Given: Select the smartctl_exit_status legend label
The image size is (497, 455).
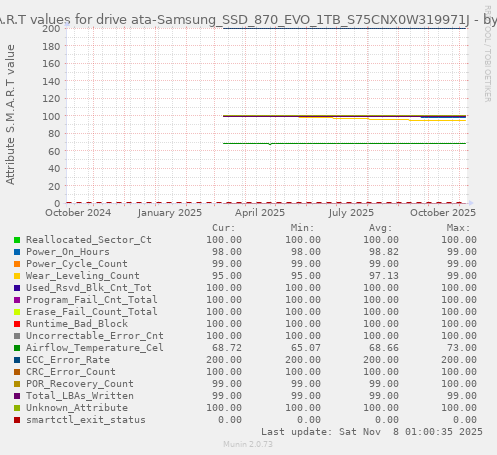Looking at the screenshot, I should coord(86,420).
